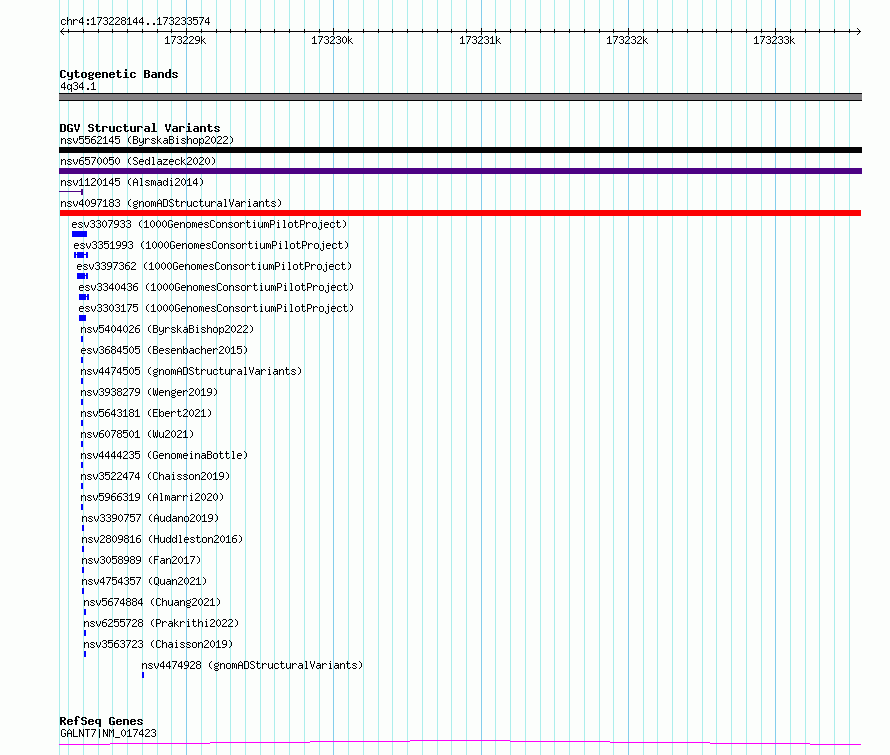This screenshot has width=890, height=755.
Task: Click the ruler's right scroll arrow
Action: (x=858, y=31)
